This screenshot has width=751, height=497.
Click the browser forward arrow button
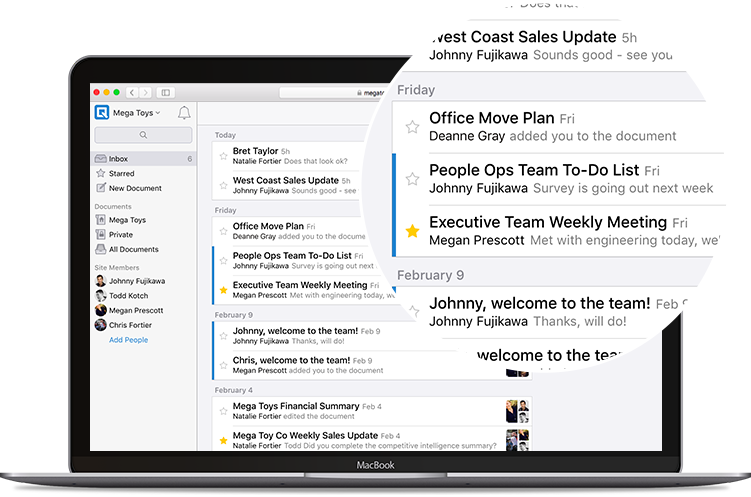(146, 92)
